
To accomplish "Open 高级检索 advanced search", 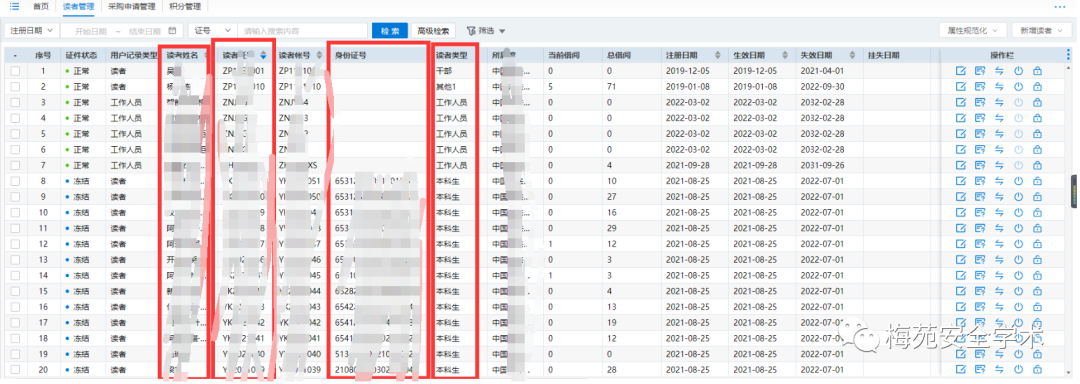I will click(434, 31).
